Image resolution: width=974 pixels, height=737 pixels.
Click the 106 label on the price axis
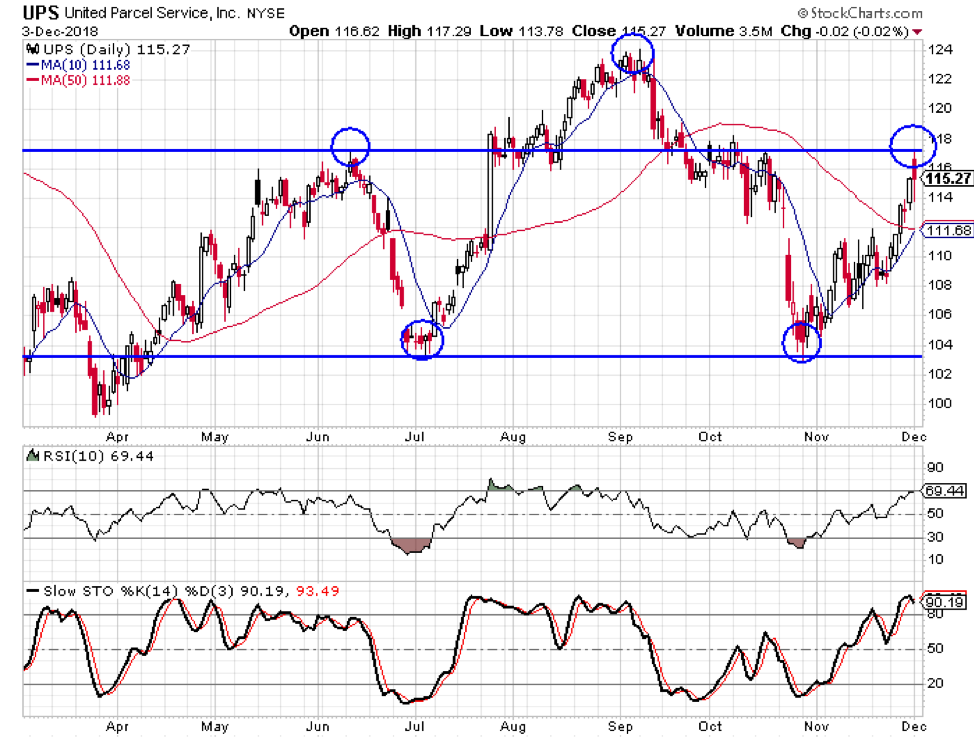[x=940, y=314]
